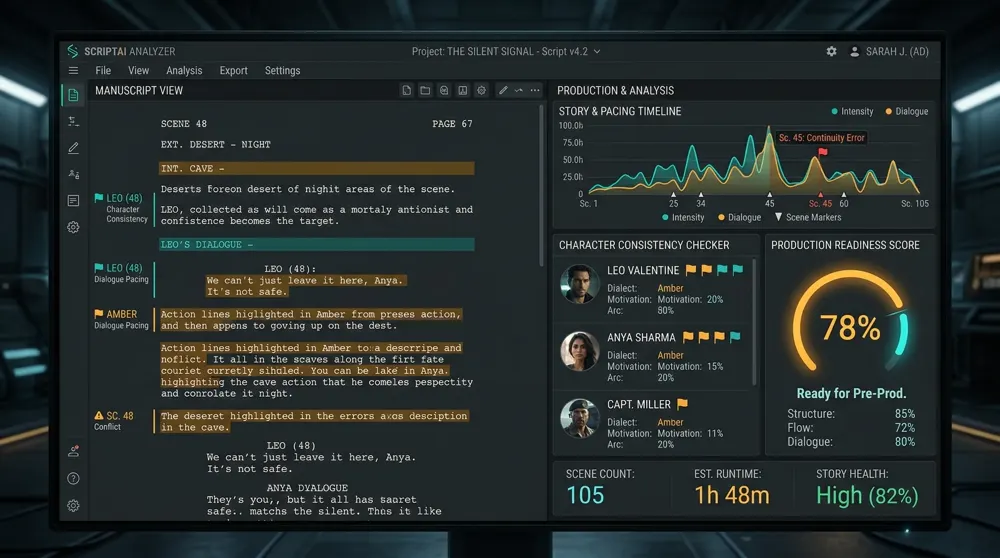Select Leo Valentine's portrait thumbnail
The image size is (1000, 558).
click(579, 284)
